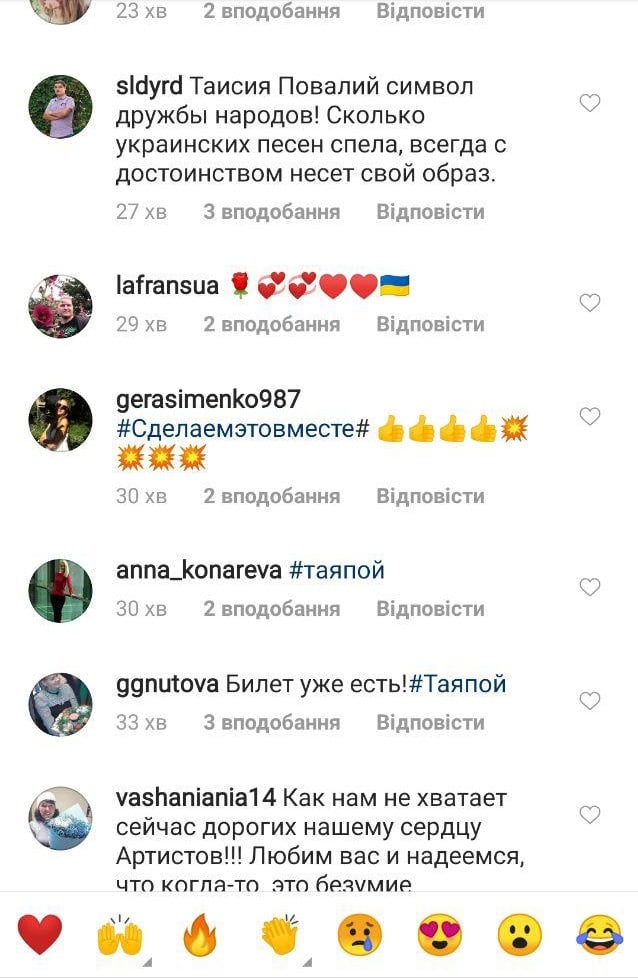
Task: Tap the raised hands emoji reaction
Action: click(120, 935)
